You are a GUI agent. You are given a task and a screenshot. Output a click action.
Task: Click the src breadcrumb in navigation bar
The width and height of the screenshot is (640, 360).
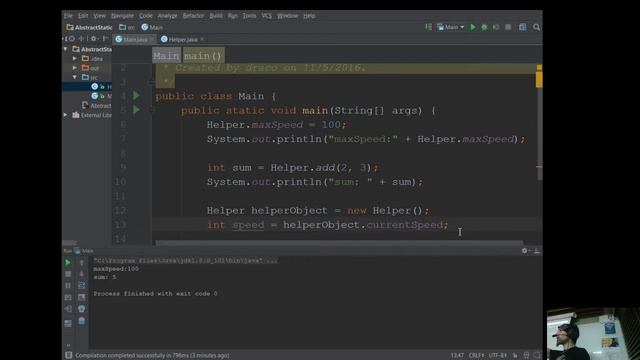click(x=127, y=27)
